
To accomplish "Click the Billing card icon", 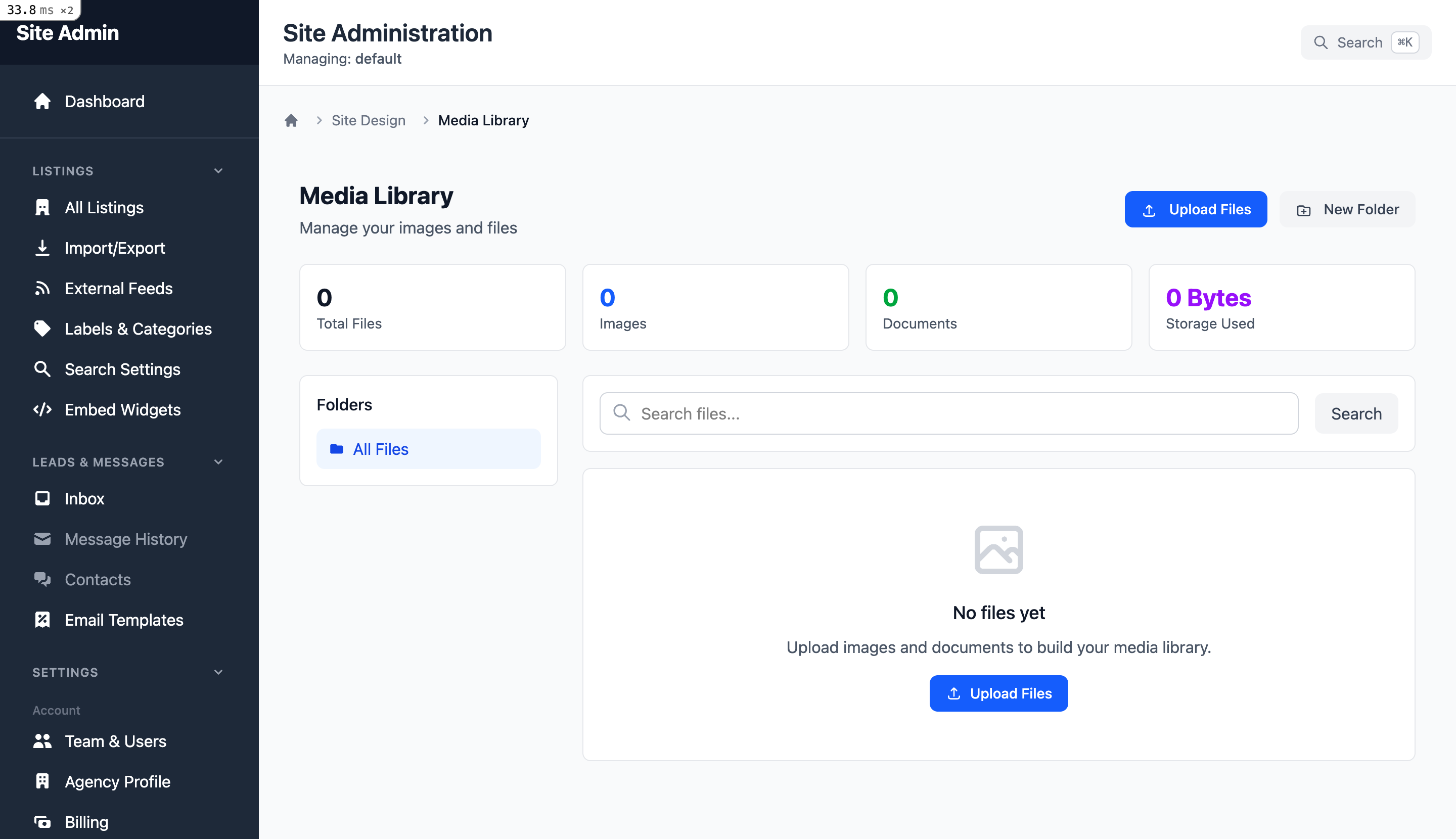I will click(x=42, y=822).
